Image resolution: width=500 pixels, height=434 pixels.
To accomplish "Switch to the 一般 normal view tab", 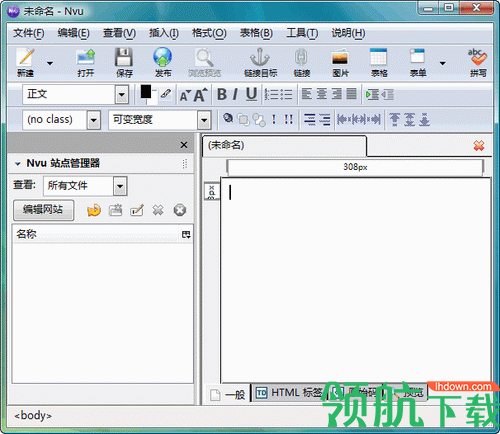I will (228, 394).
